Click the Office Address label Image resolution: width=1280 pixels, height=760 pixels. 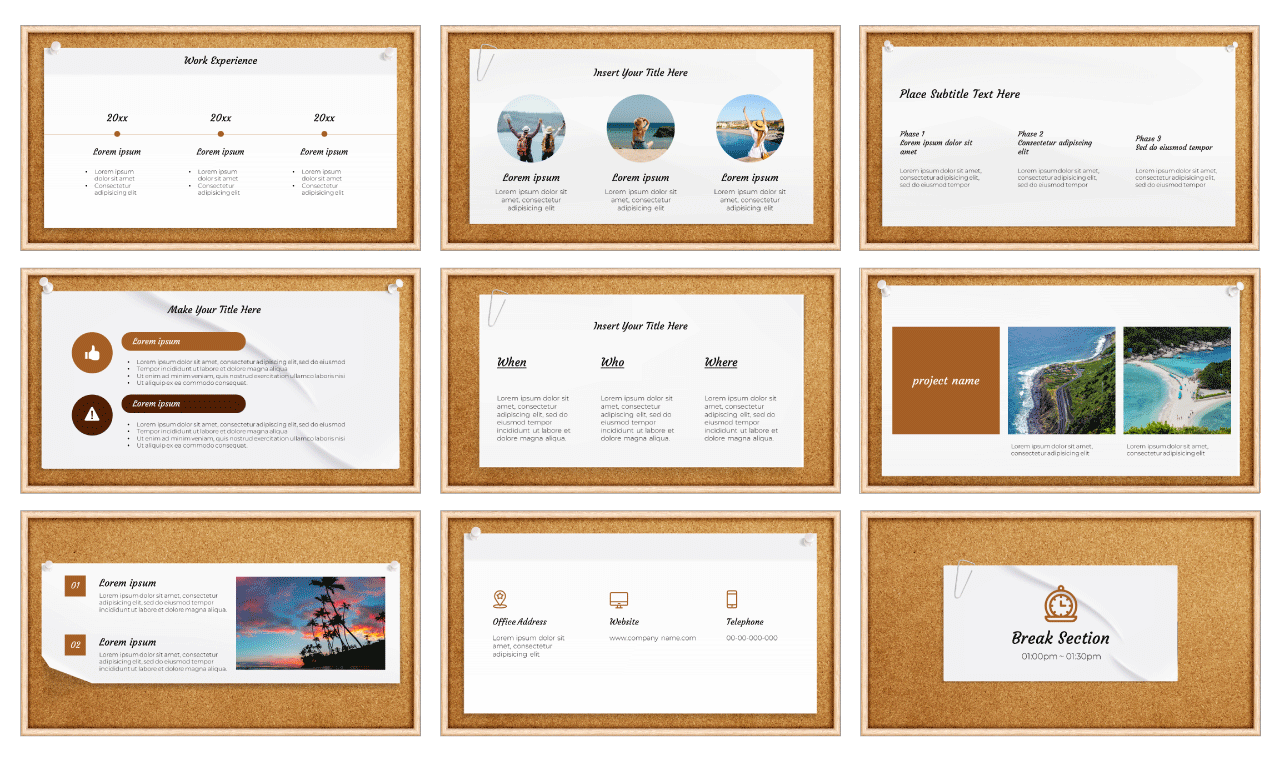pos(519,622)
